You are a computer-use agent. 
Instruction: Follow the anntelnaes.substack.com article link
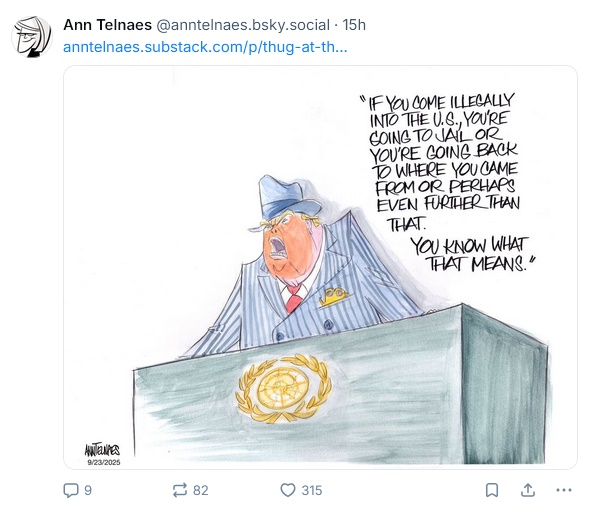204,46
